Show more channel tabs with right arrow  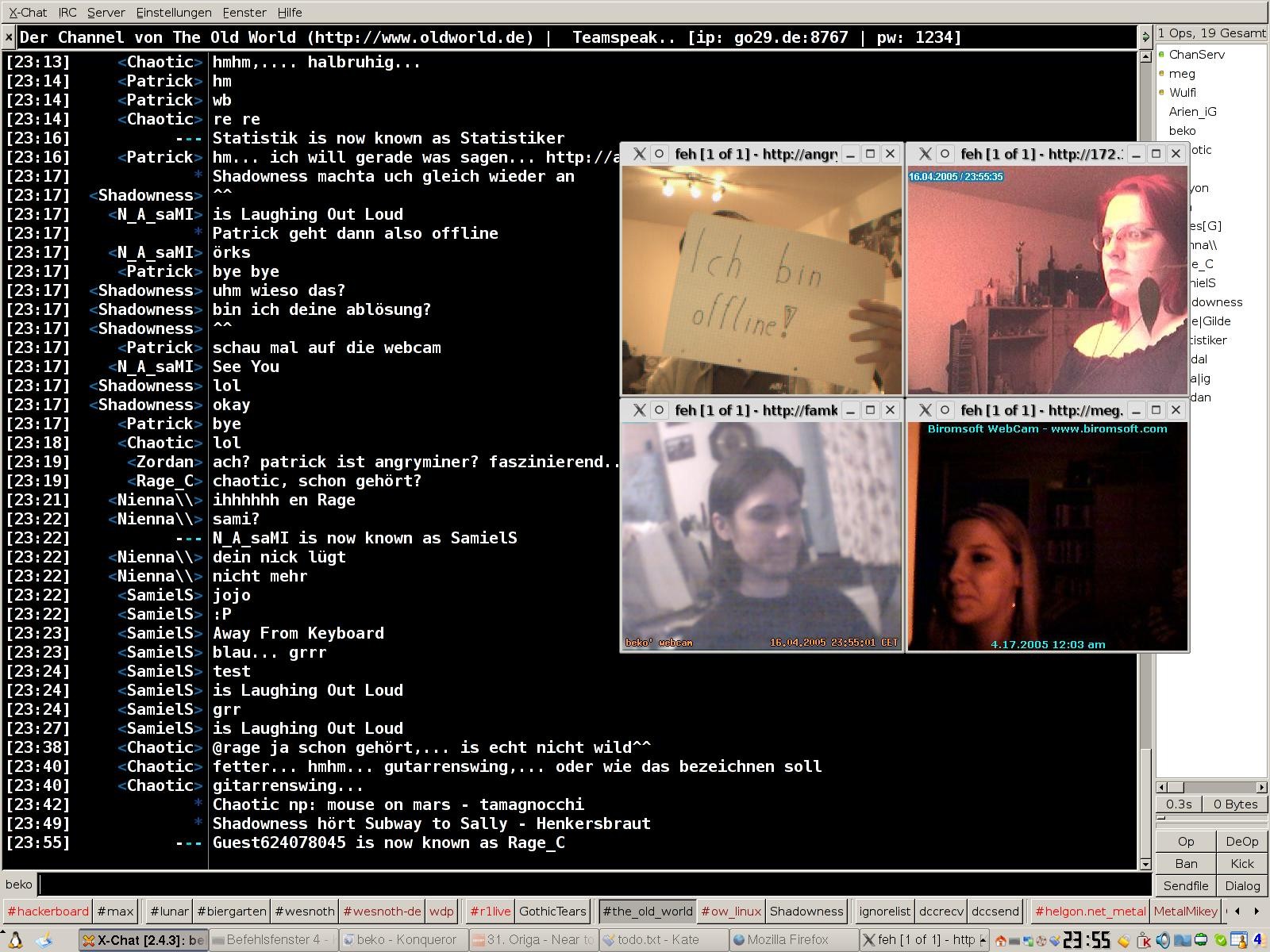pos(1257,911)
